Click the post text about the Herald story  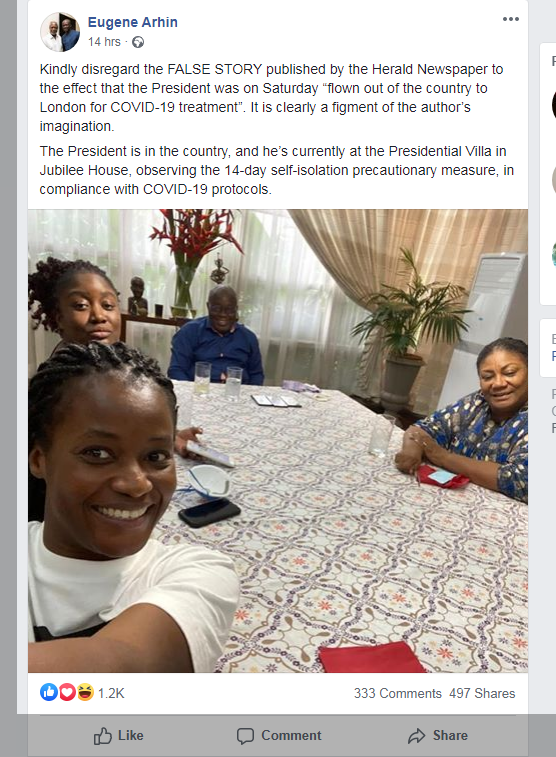point(271,98)
